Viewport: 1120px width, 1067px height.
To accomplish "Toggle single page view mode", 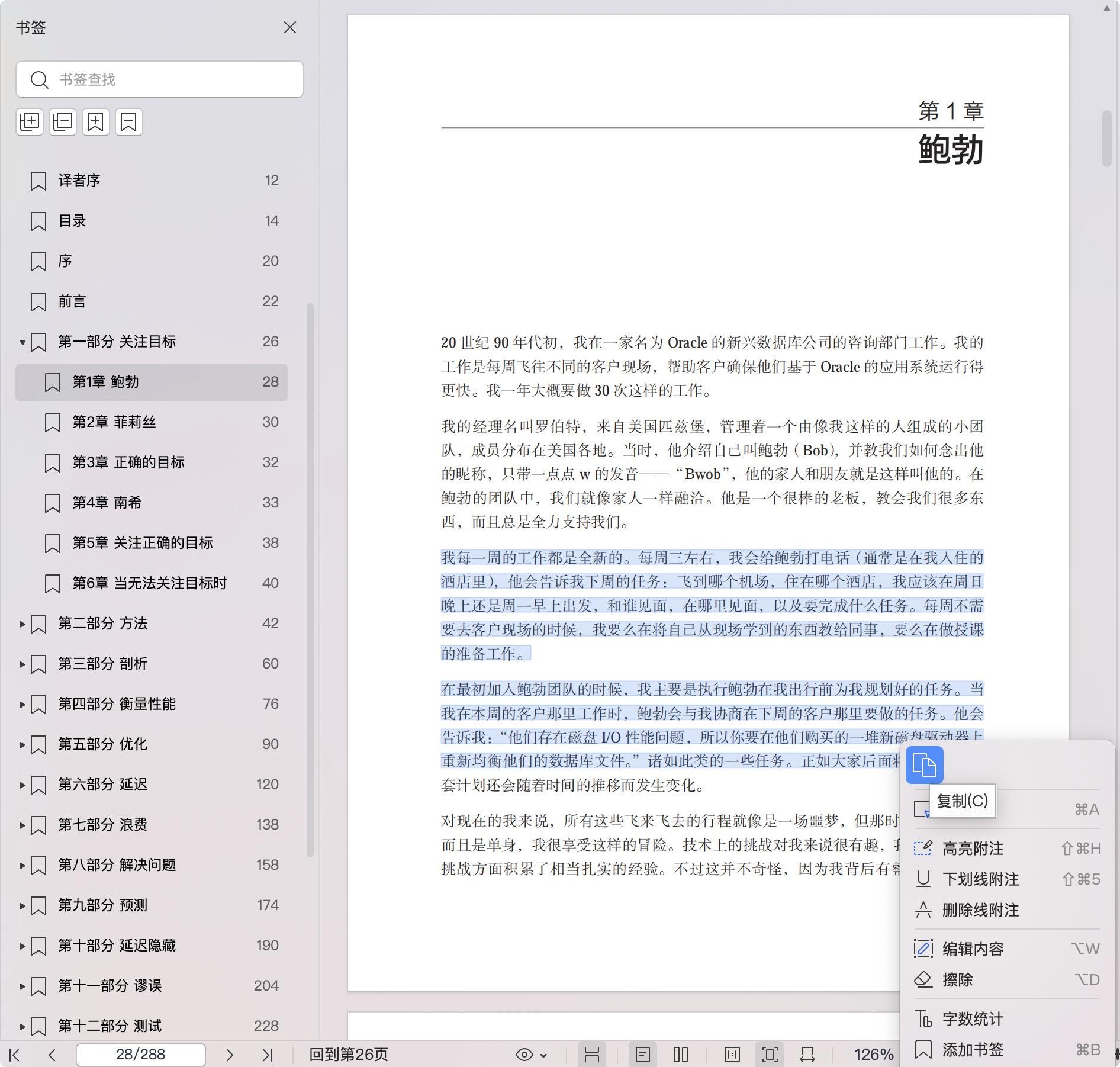I will pos(643,1055).
